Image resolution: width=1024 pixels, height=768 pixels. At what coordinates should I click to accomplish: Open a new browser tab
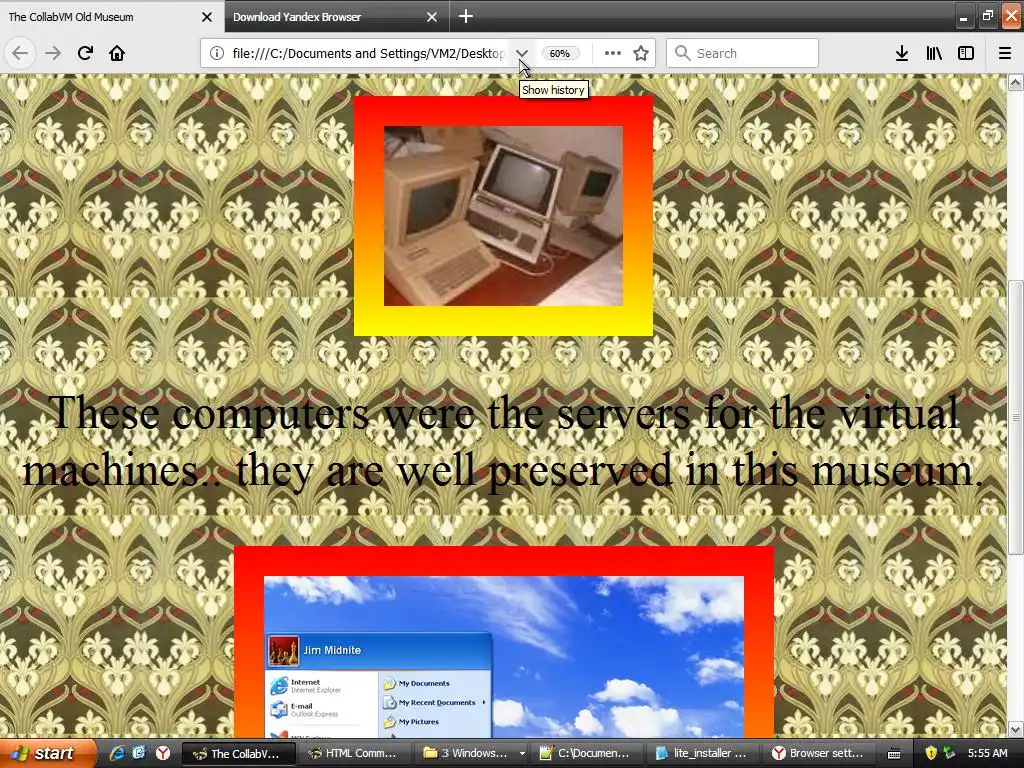tap(466, 16)
